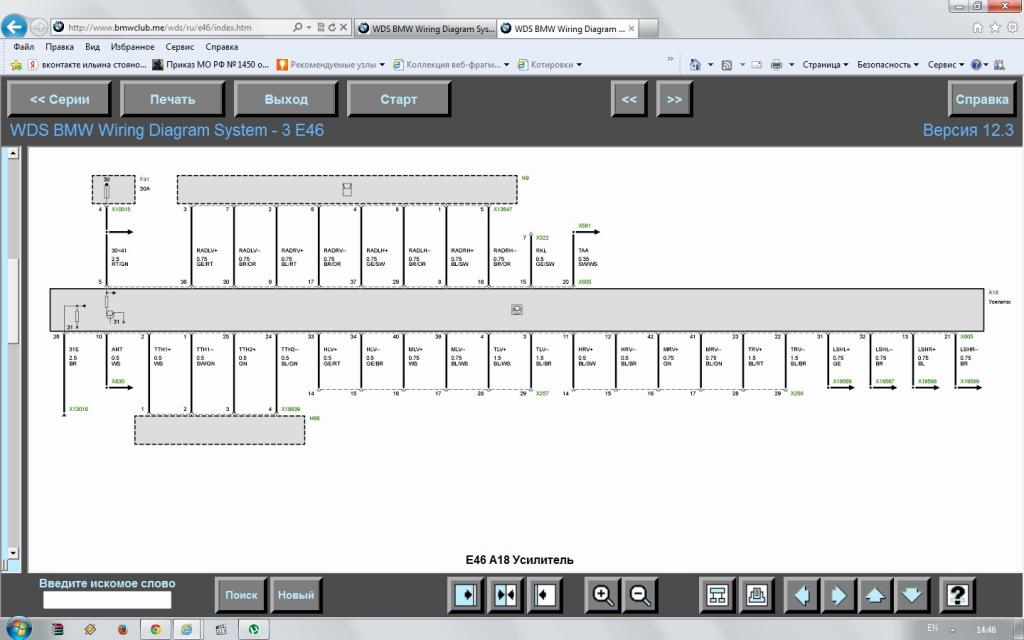Click the Выход button
The height and width of the screenshot is (640, 1024).
click(286, 99)
